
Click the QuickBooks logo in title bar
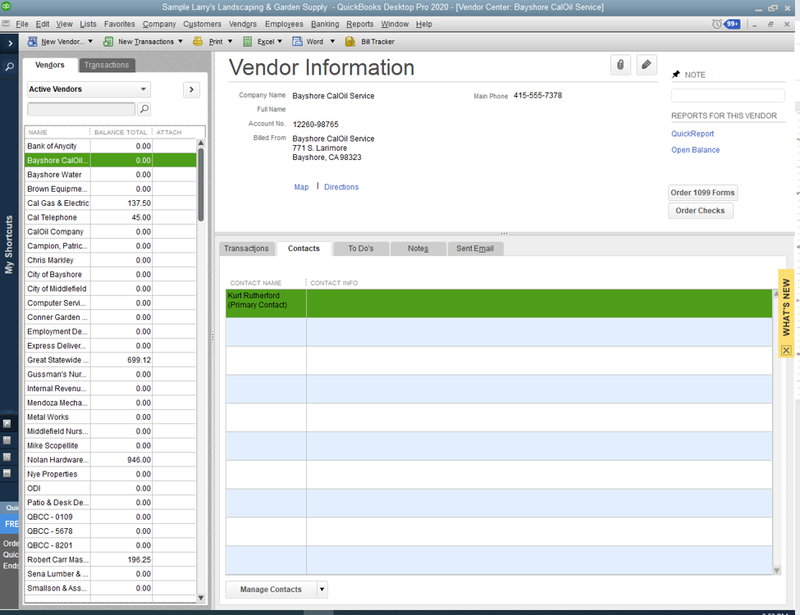7,7
